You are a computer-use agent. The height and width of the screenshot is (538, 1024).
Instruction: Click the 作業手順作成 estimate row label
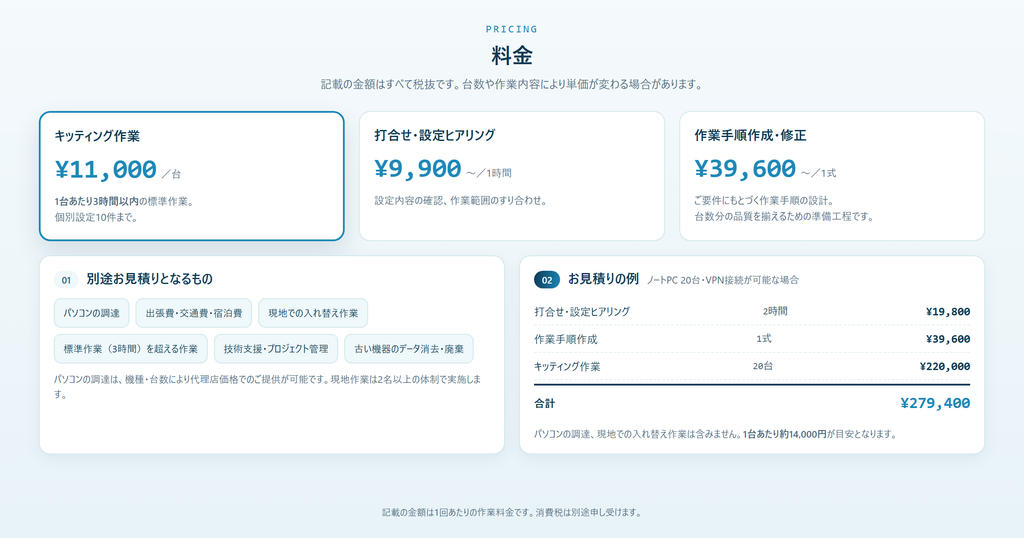pyautogui.click(x=566, y=340)
